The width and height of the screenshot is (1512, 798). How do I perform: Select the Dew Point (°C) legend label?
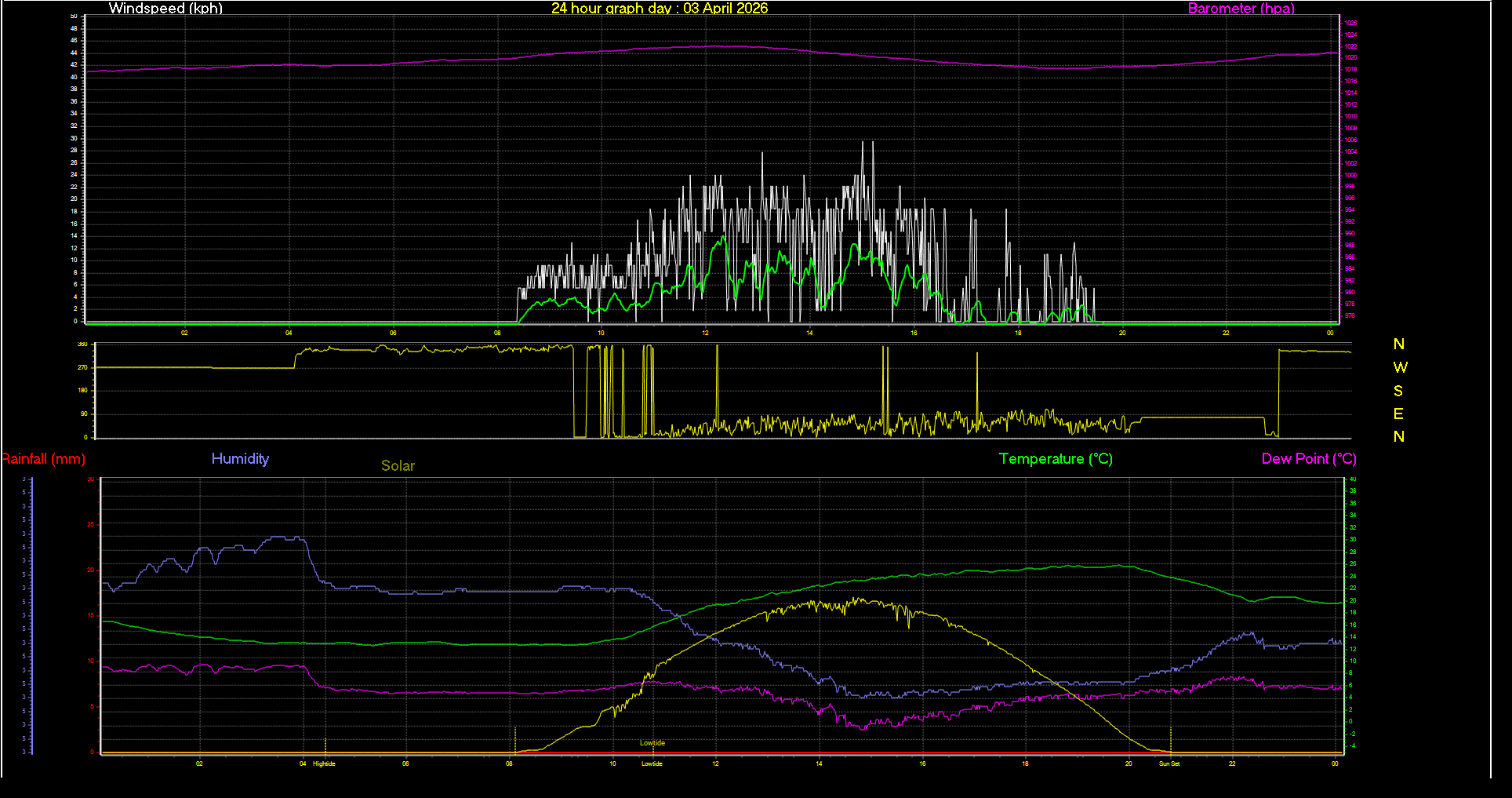click(1309, 459)
